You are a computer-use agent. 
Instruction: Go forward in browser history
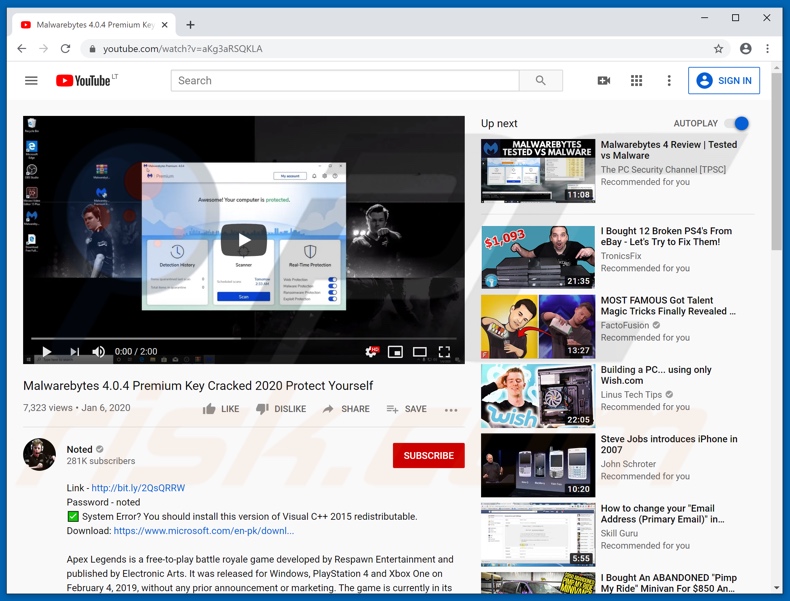[44, 49]
